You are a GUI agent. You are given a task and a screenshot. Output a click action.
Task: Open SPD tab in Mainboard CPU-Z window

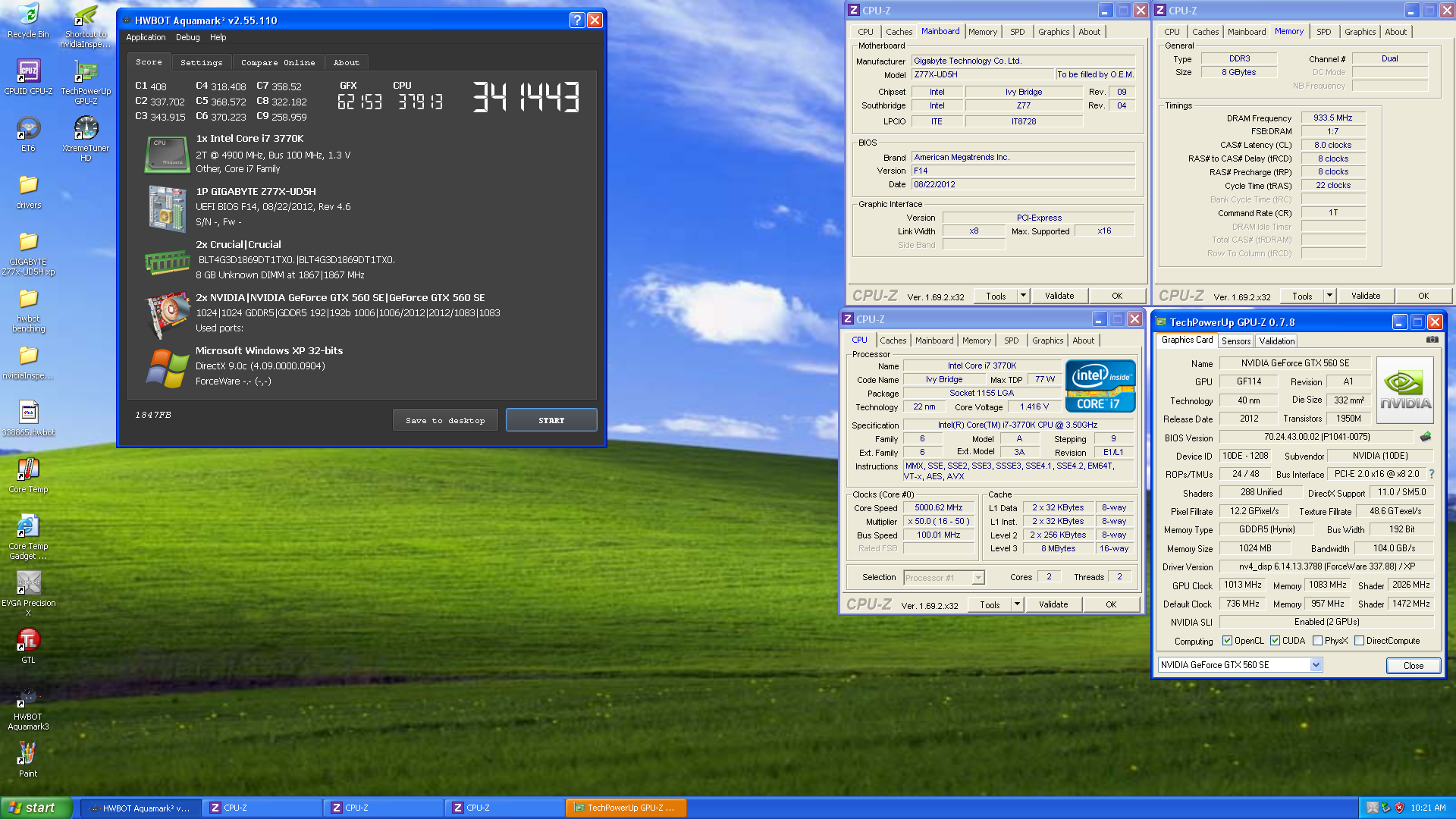[x=1017, y=32]
